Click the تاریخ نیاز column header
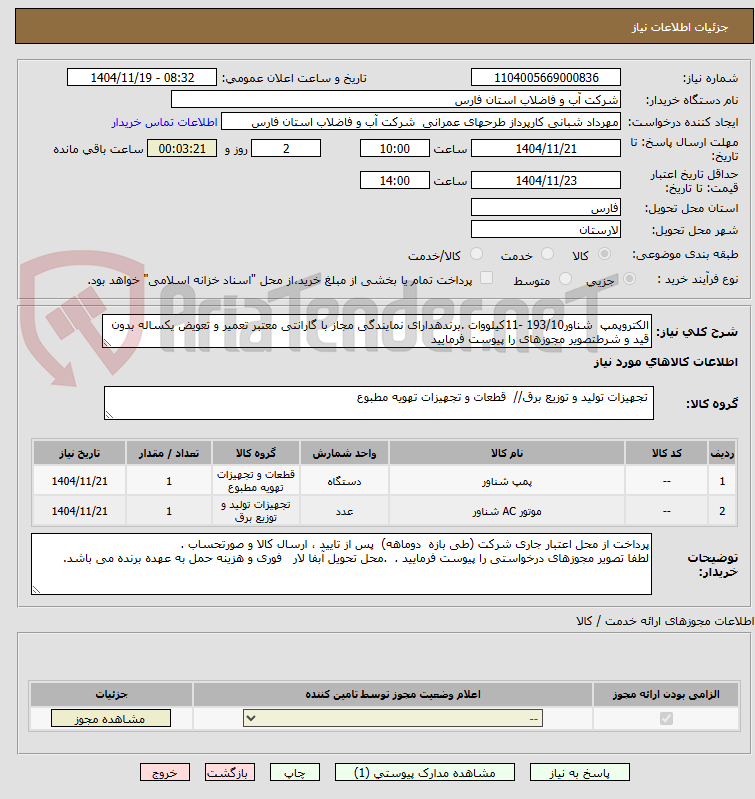 [x=79, y=453]
